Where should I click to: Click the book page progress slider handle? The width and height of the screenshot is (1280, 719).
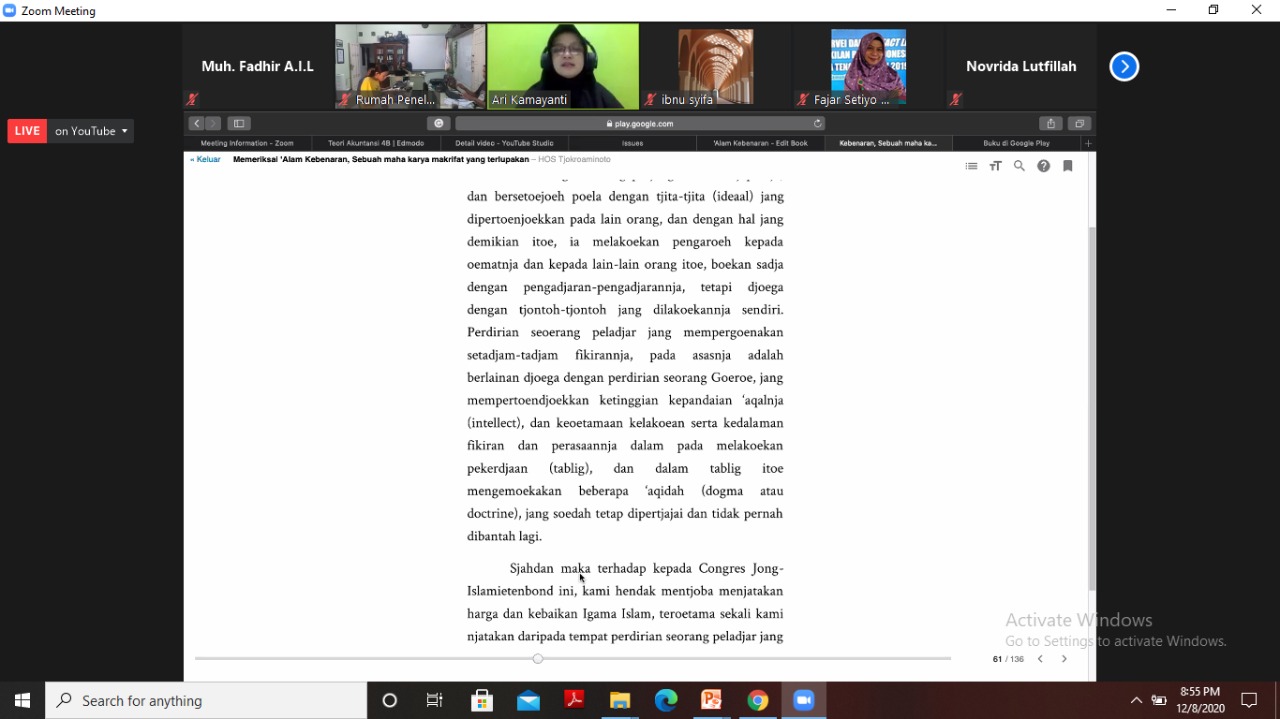[x=538, y=659]
